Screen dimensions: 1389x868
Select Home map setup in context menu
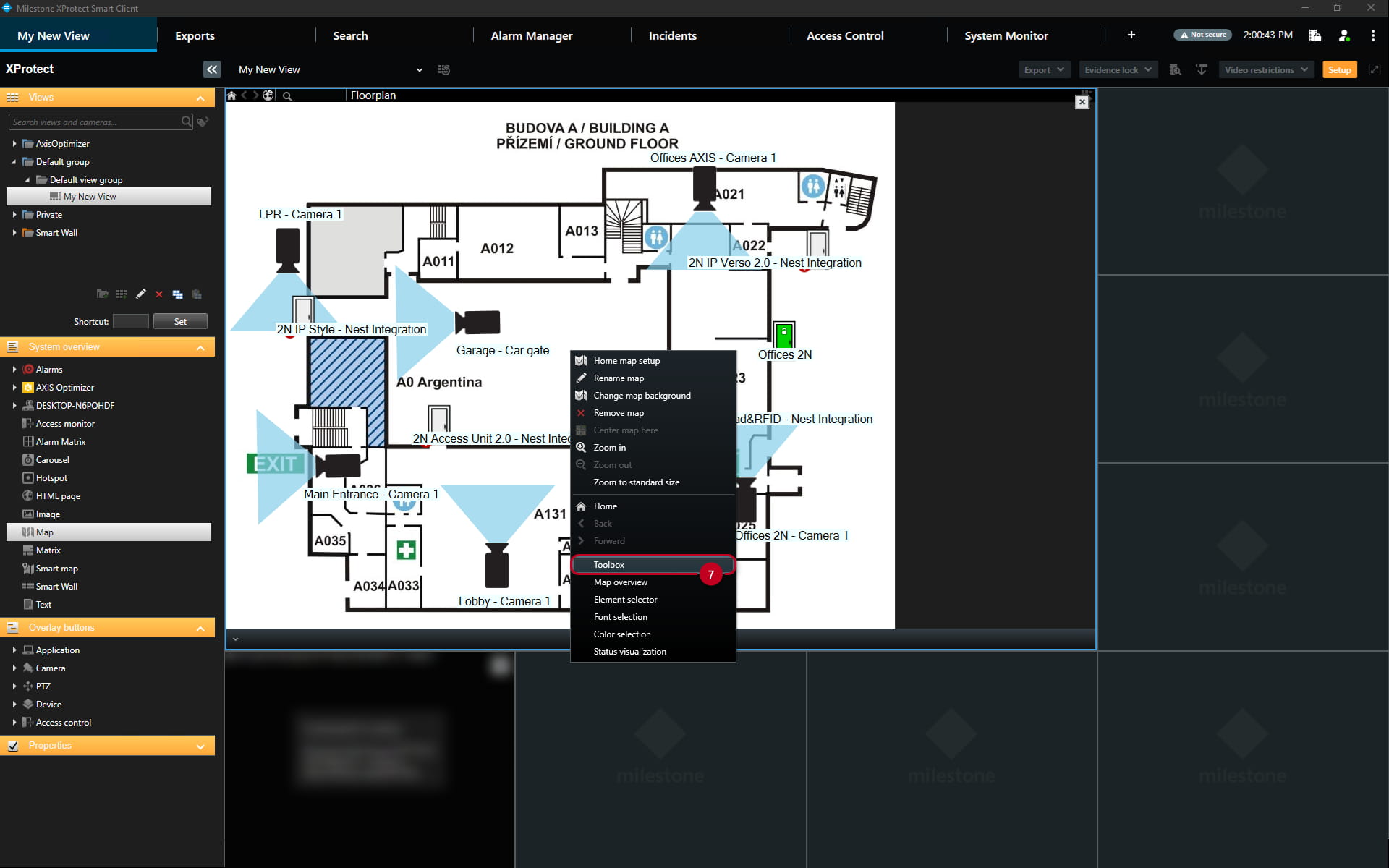[653, 361]
